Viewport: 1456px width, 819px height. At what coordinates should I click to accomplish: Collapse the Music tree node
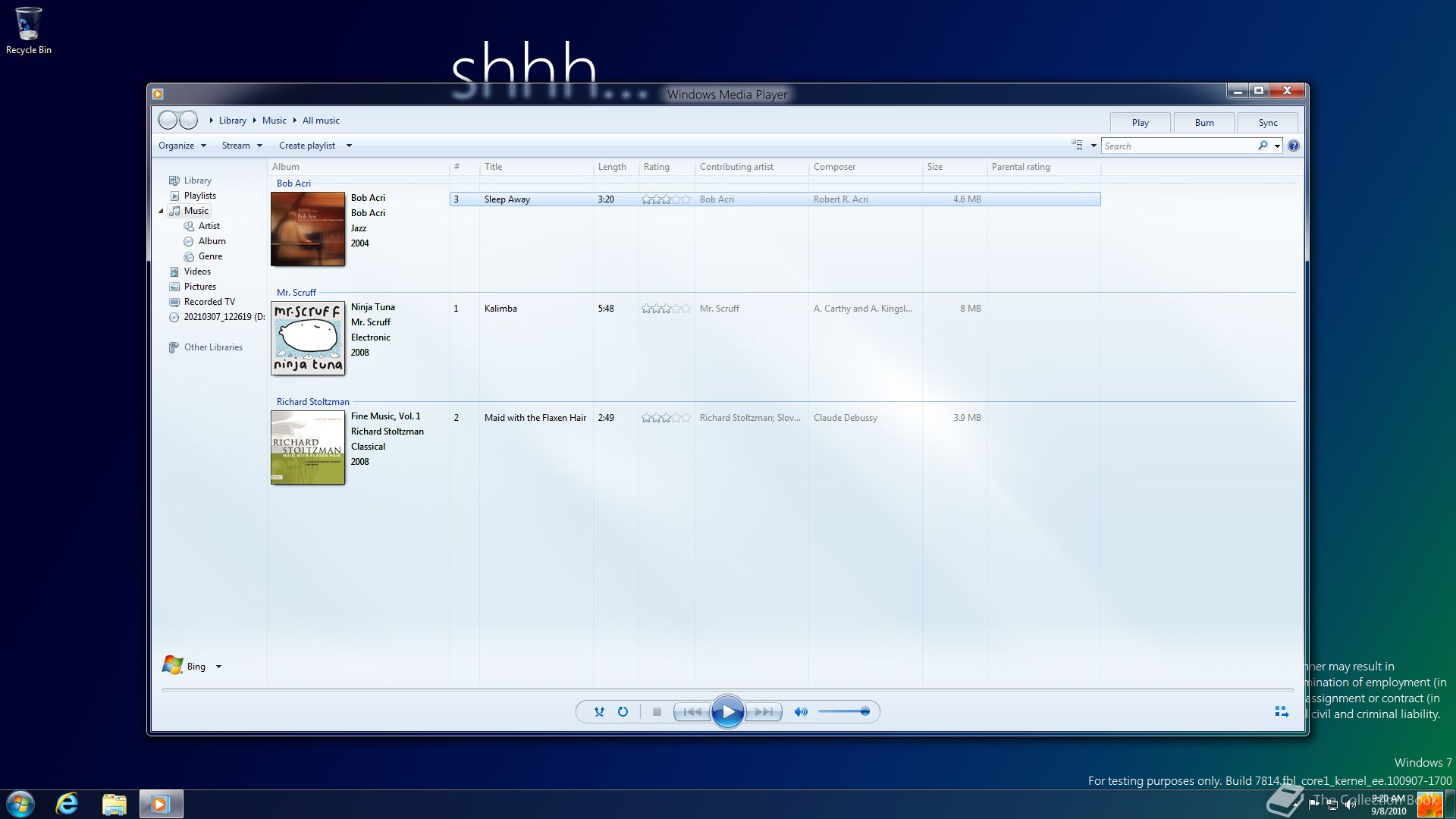(x=161, y=212)
